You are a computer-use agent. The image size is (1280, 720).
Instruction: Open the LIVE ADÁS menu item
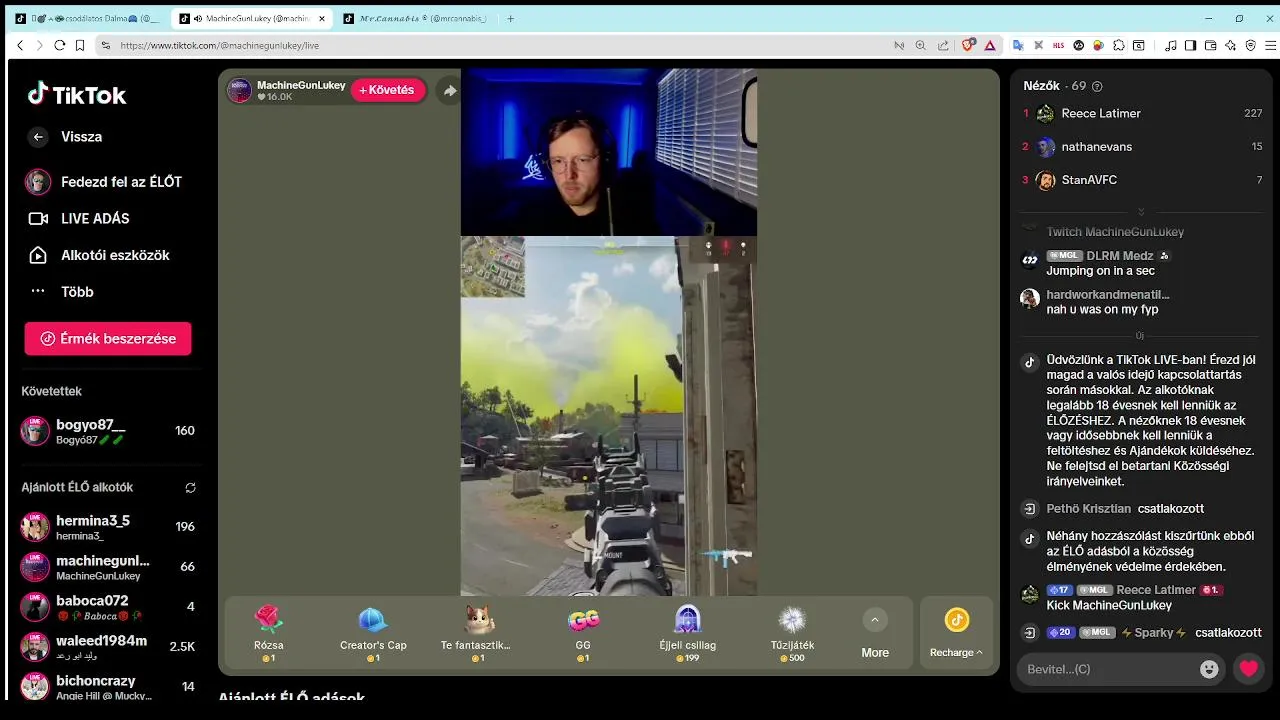click(x=78, y=218)
